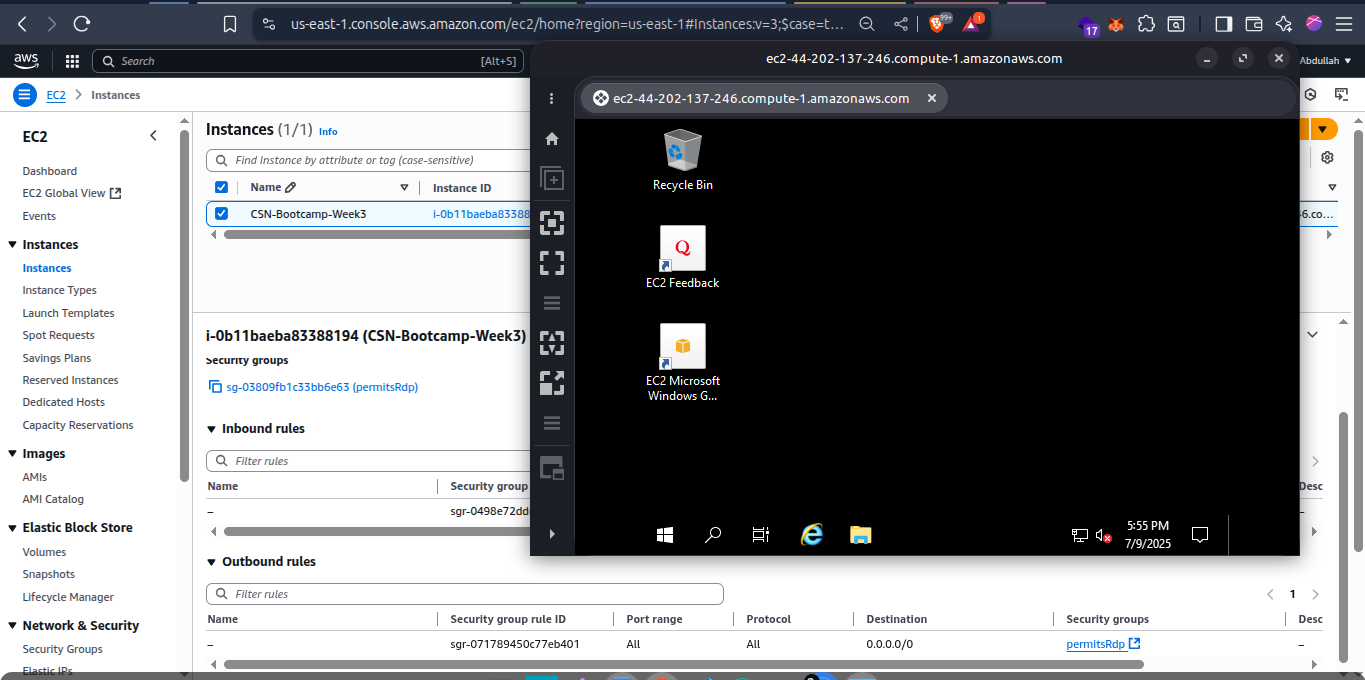This screenshot has width=1365, height=680.
Task: Collapse the Elastic Block Store section
Action: 12,528
